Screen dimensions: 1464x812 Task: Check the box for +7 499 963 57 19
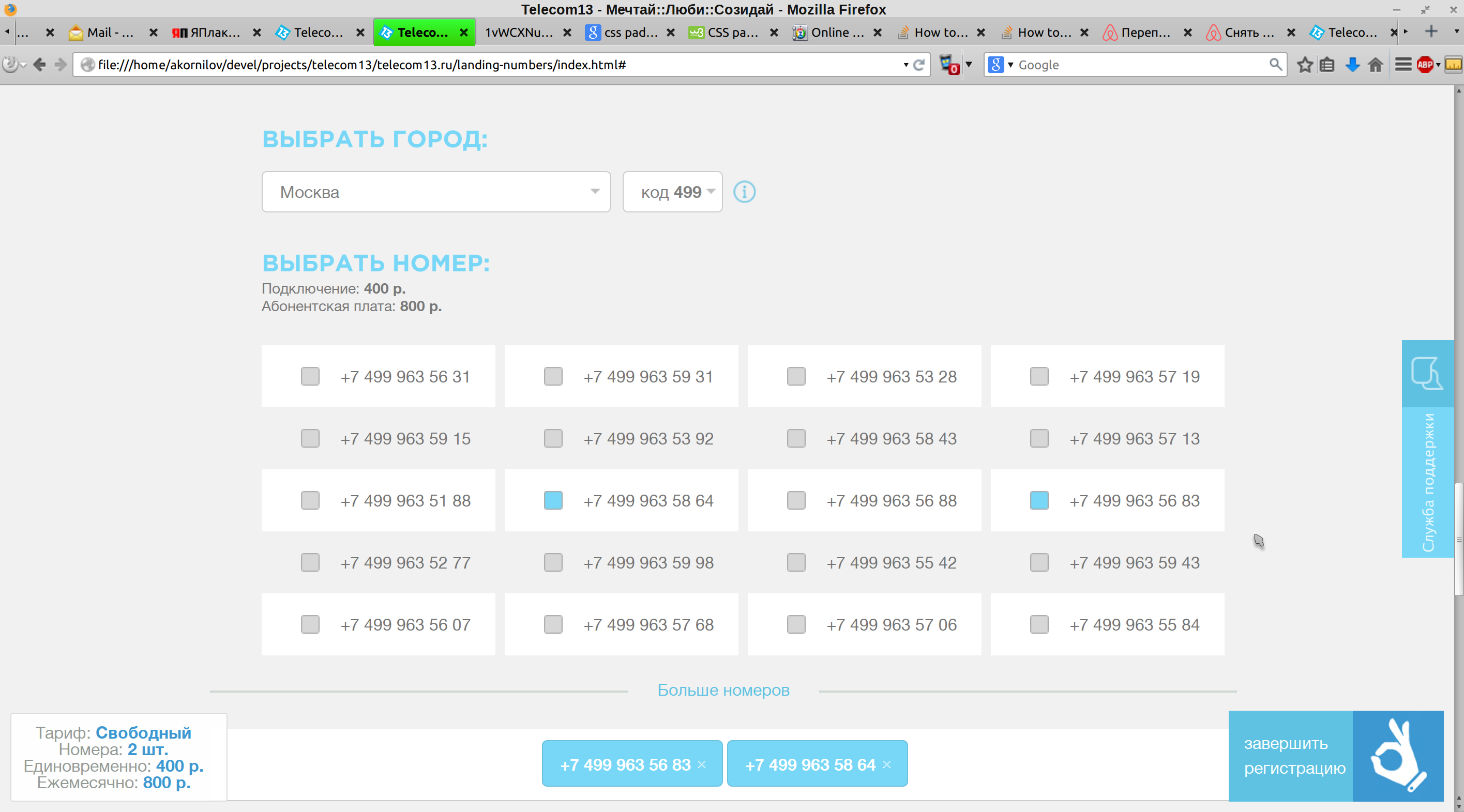pos(1039,376)
